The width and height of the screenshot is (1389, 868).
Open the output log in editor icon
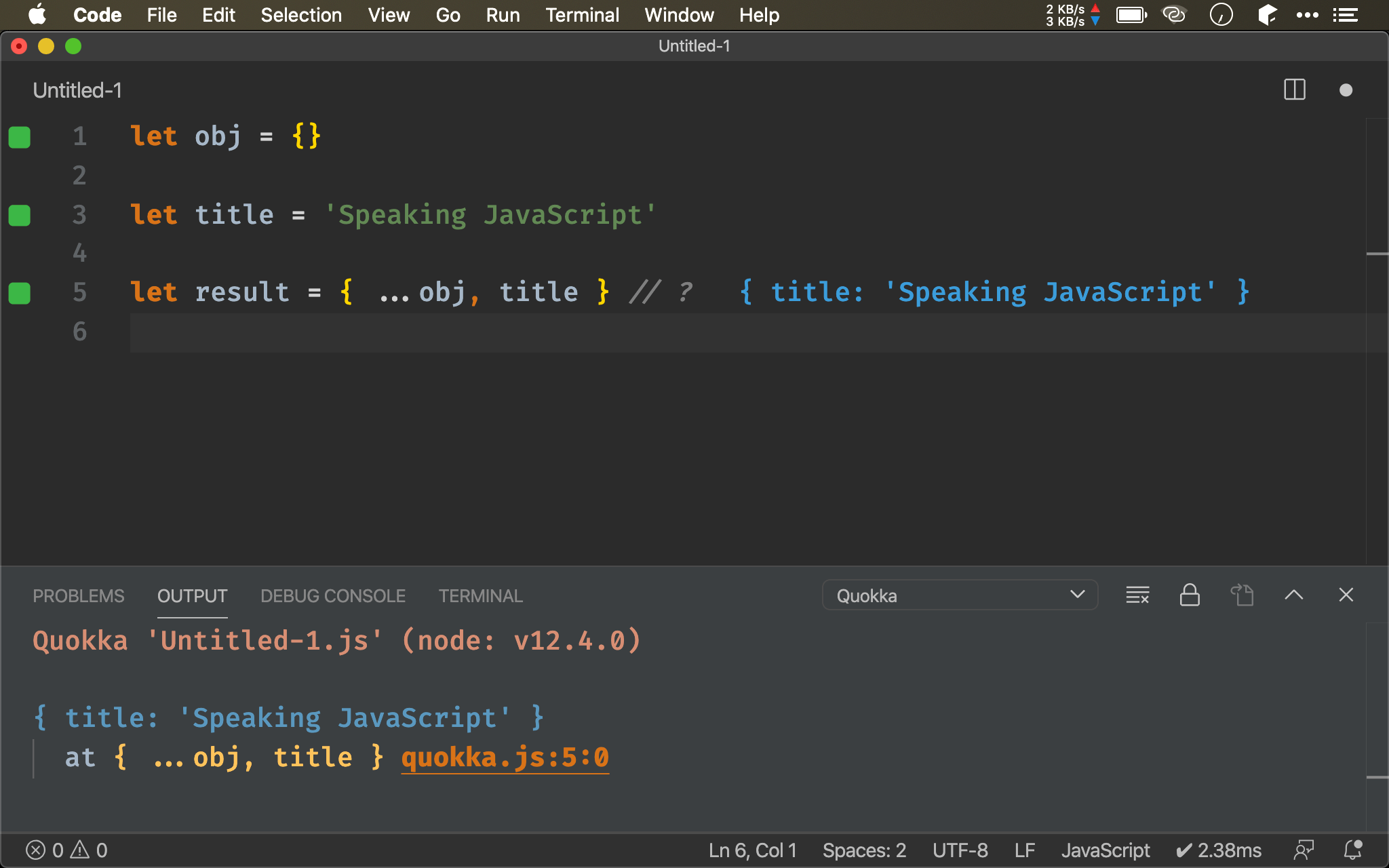pyautogui.click(x=1242, y=595)
